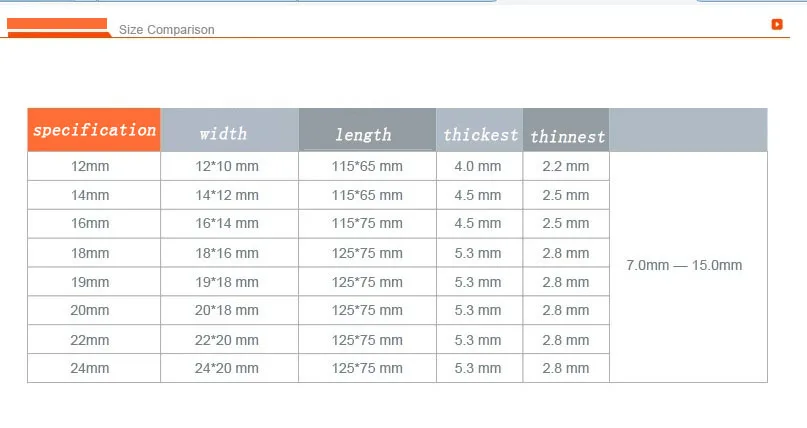This screenshot has width=807, height=428.
Task: Pick the 125*75 mm length in the 24mm row
Action: tap(367, 368)
